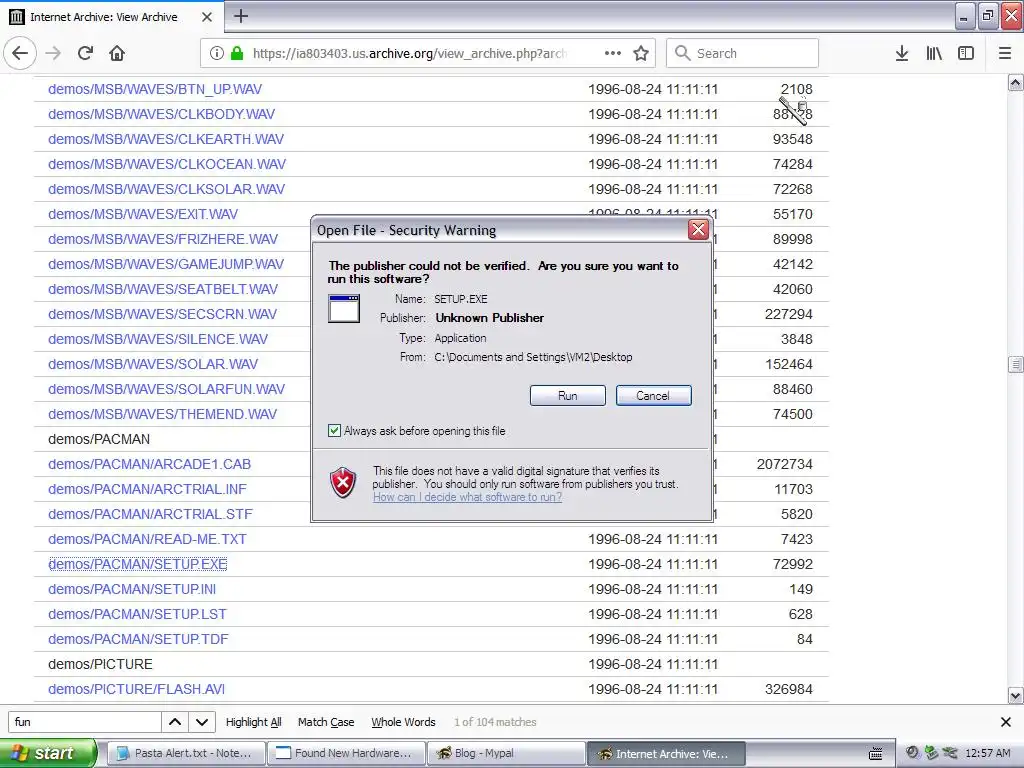Click the find bar text field

pyautogui.click(x=85, y=722)
